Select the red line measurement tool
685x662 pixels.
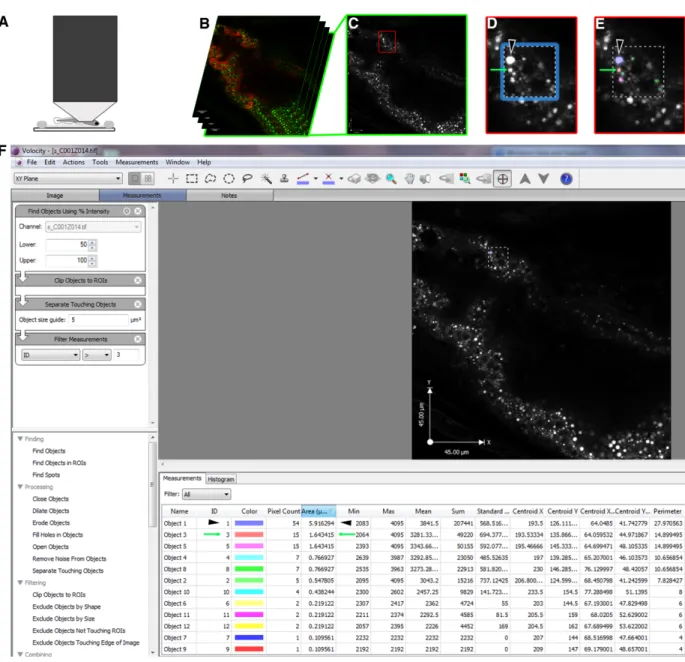[303, 179]
